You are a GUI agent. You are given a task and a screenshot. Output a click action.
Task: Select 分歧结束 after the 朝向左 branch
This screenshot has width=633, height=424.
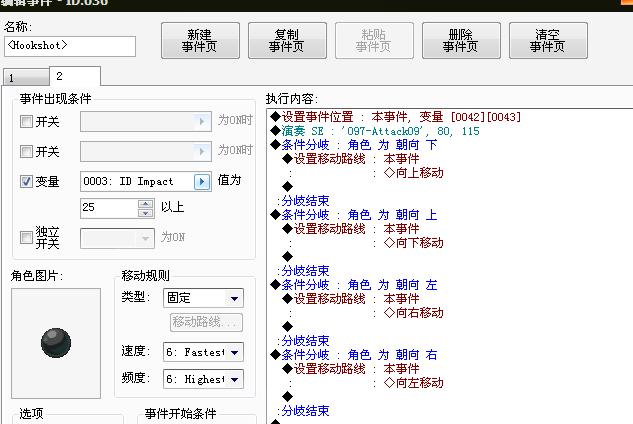304,341
